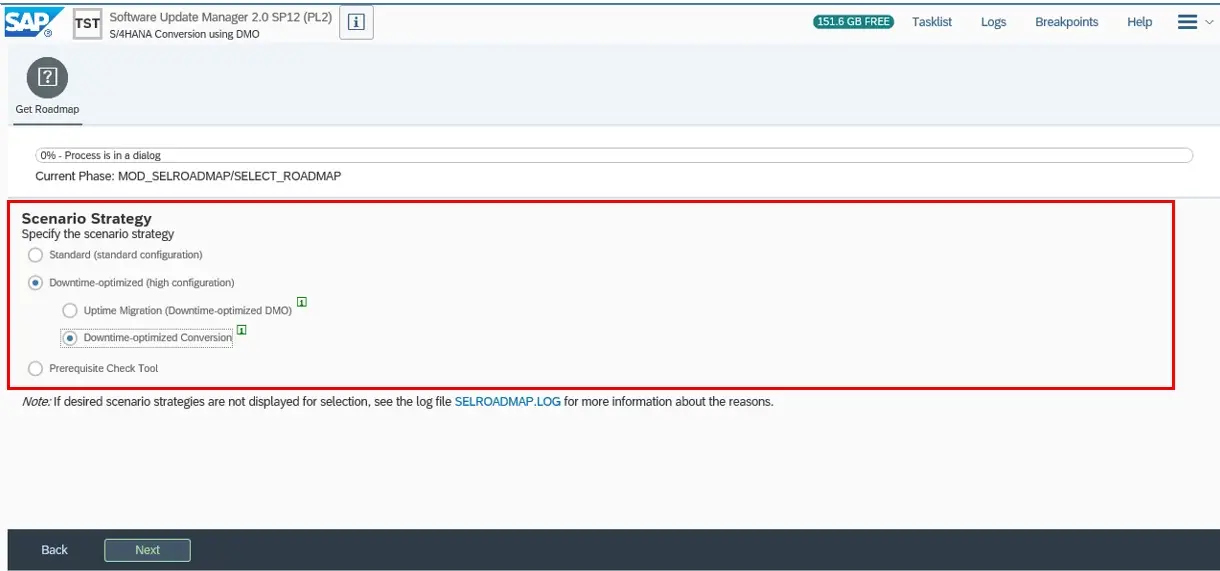Screen dimensions: 1220x571
Task: Click the 151.6 GB FREE indicator
Action: click(853, 22)
